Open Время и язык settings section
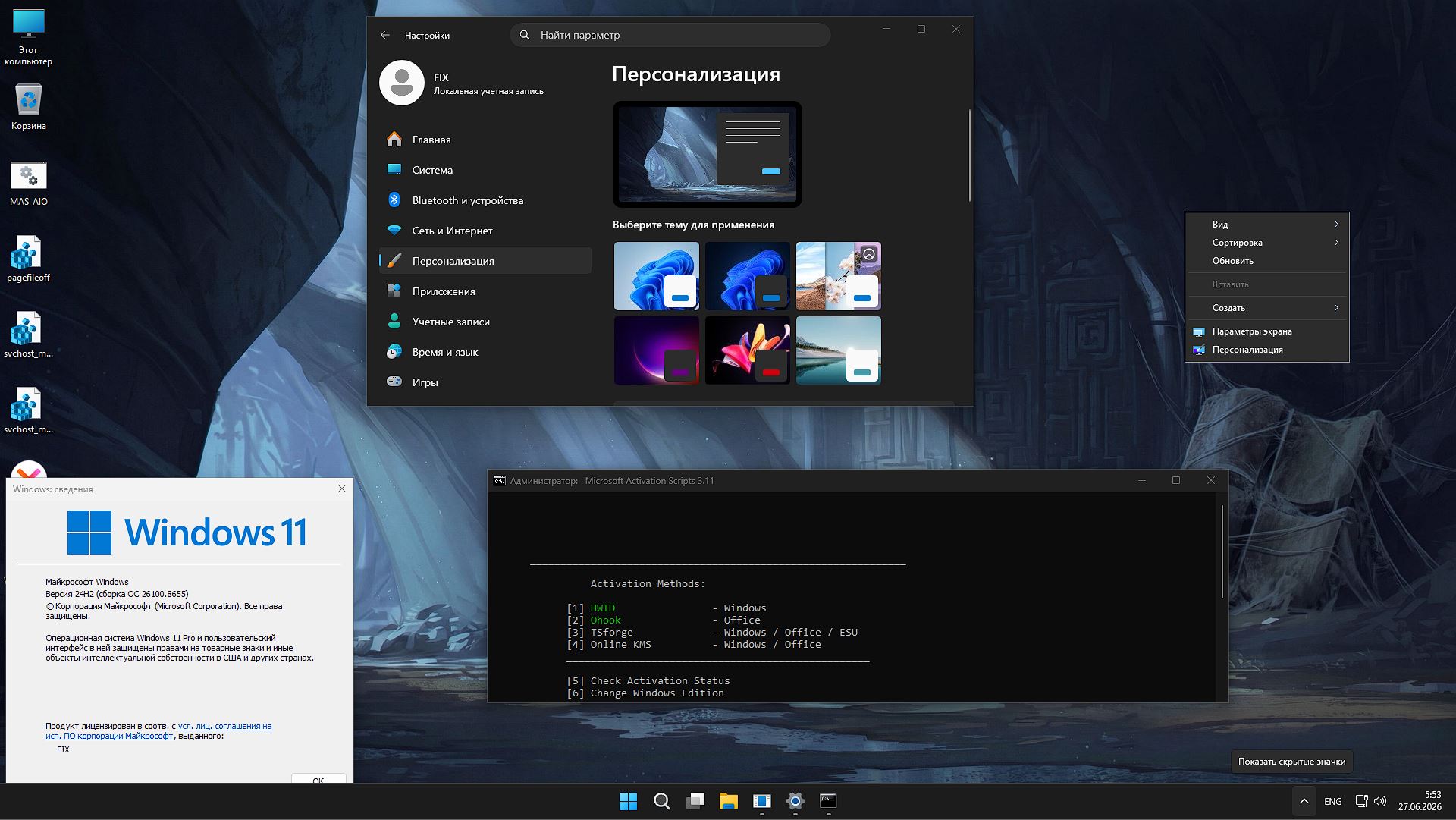This screenshot has height=820, width=1456. pos(485,352)
